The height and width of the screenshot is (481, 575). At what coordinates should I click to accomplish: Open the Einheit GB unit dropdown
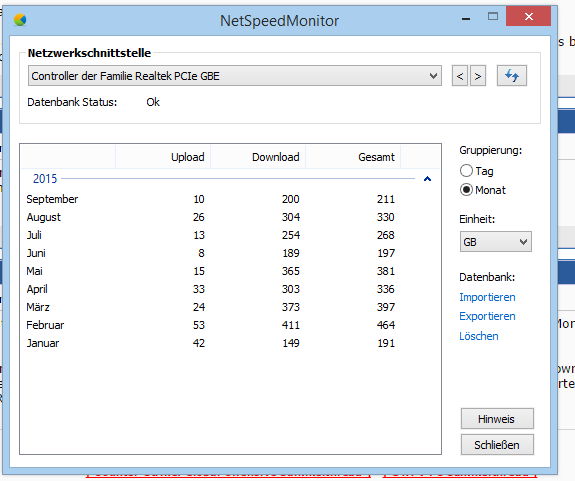(495, 242)
